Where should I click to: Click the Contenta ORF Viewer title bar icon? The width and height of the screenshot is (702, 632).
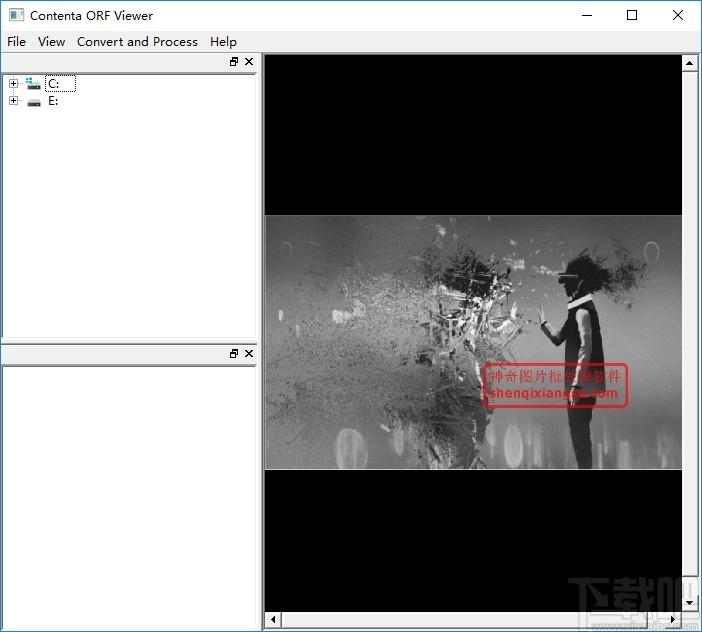(x=17, y=15)
